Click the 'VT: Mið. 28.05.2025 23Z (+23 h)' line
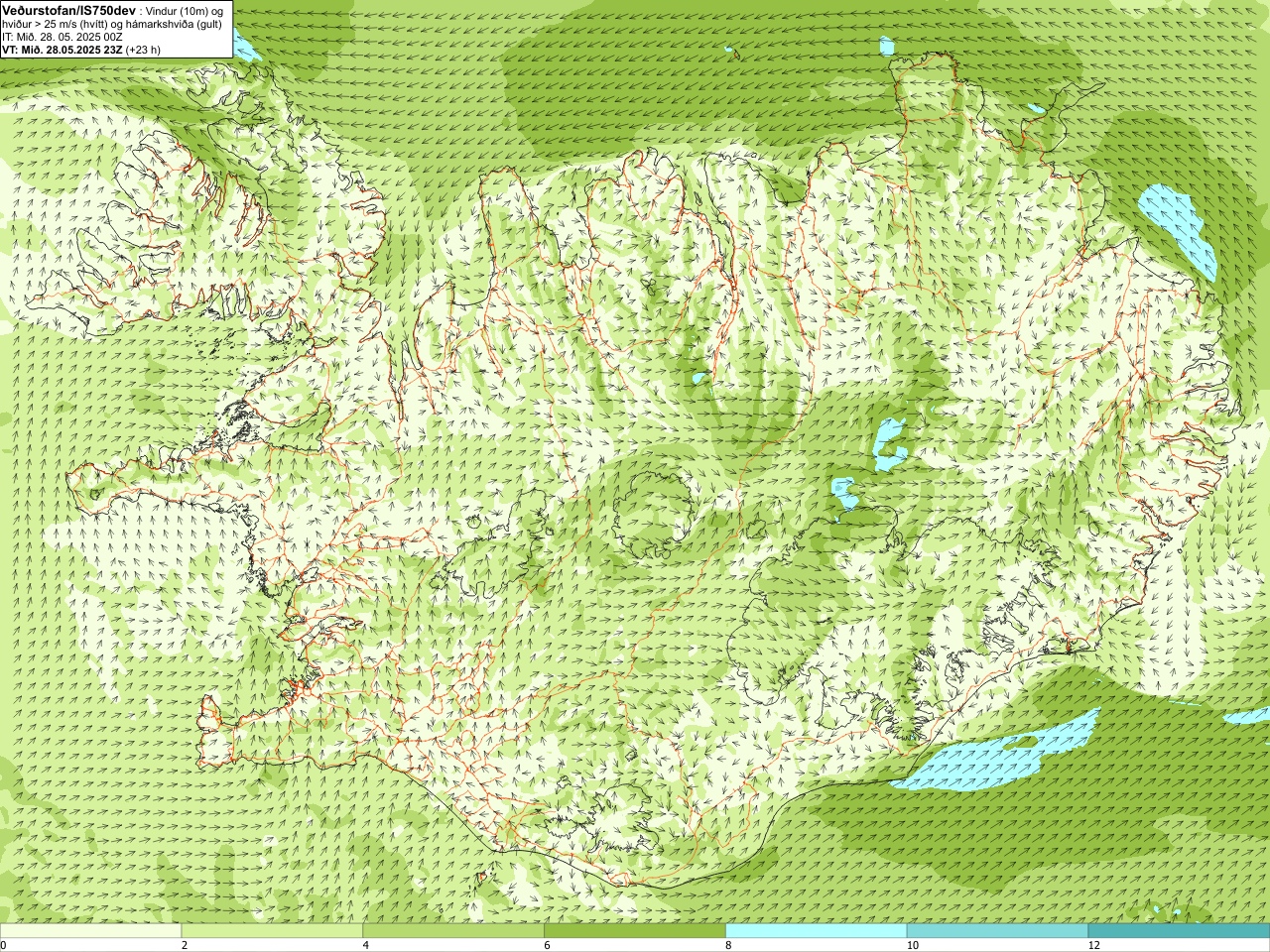This screenshot has width=1270, height=952. click(x=81, y=50)
